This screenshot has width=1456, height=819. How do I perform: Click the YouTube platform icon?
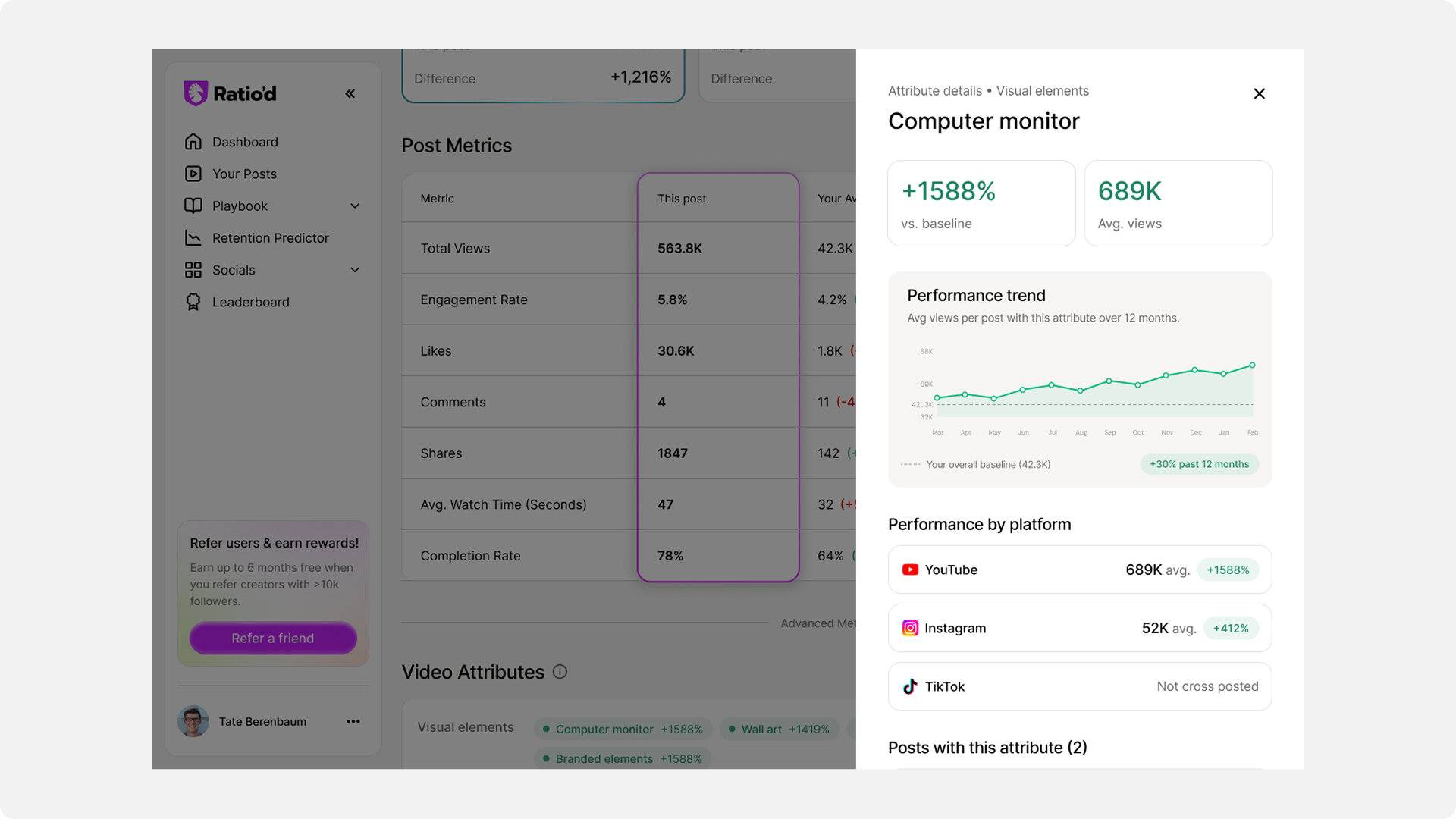[x=910, y=570]
